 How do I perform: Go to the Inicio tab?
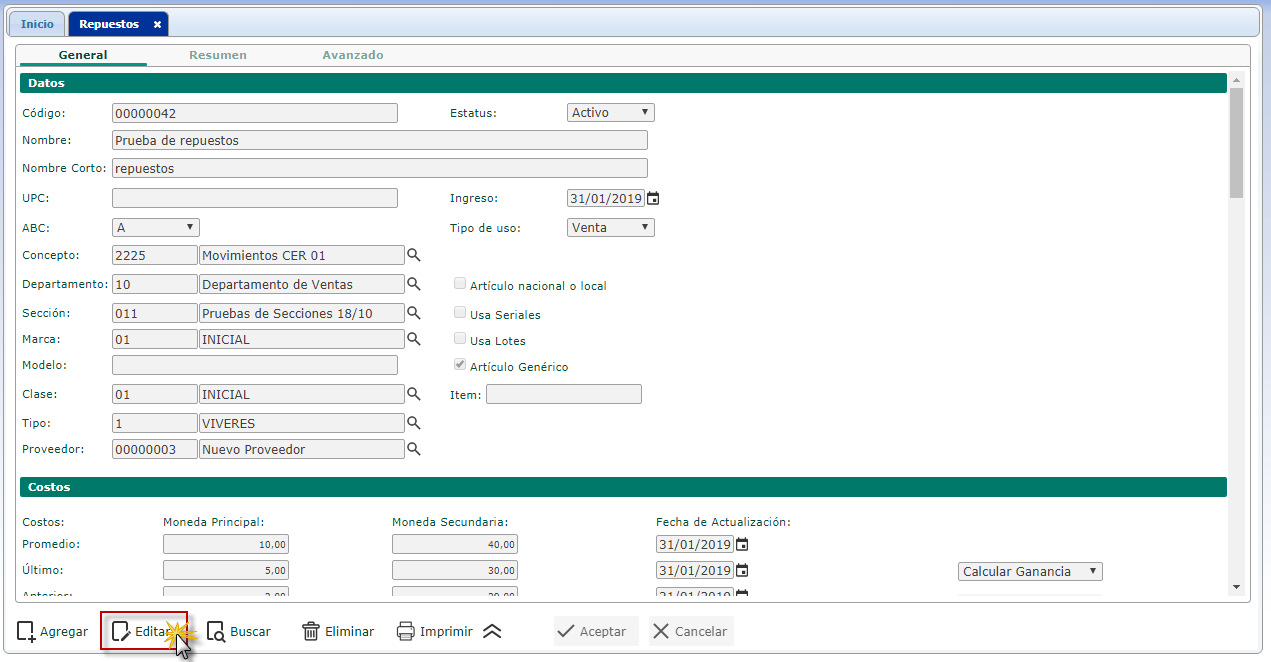click(x=37, y=24)
